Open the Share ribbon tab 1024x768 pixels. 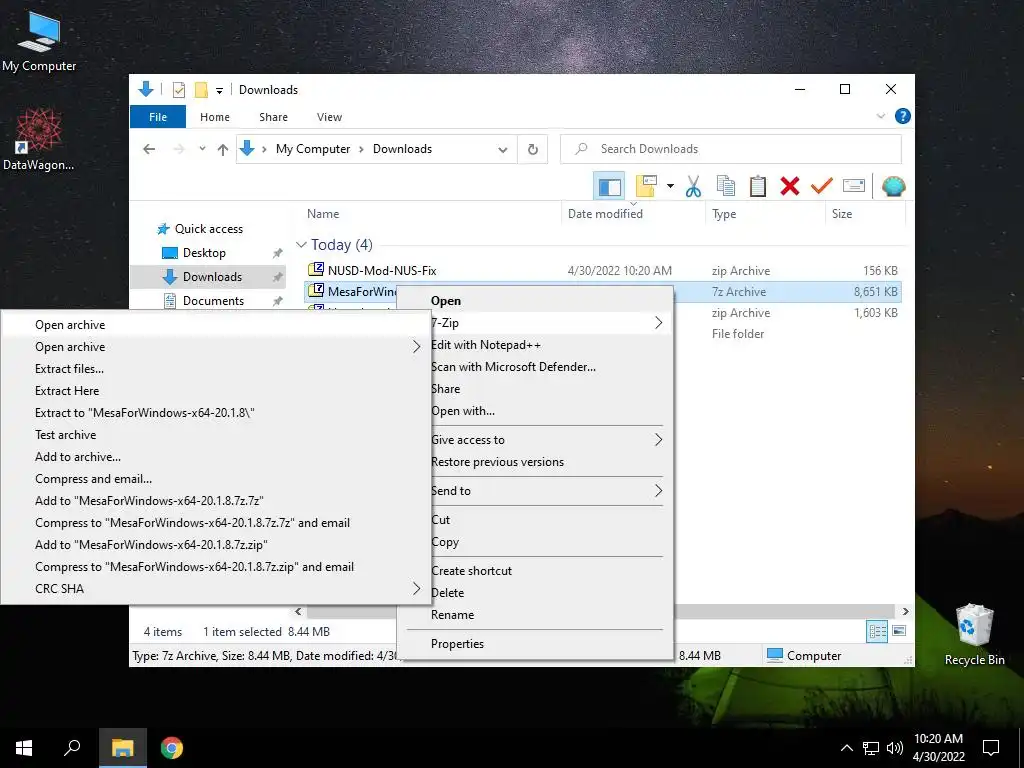273,117
